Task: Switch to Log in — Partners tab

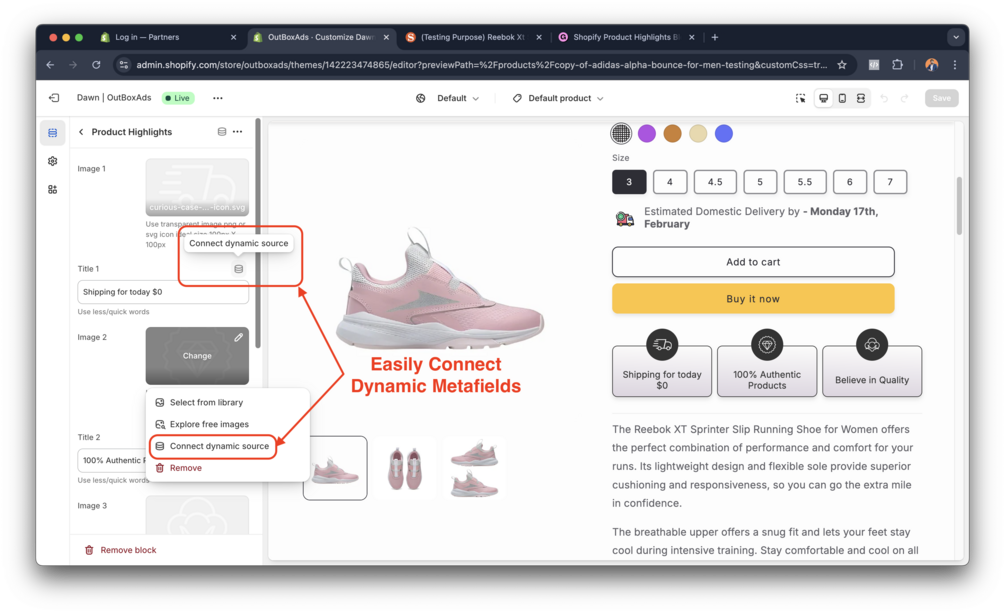Action: 167,37
